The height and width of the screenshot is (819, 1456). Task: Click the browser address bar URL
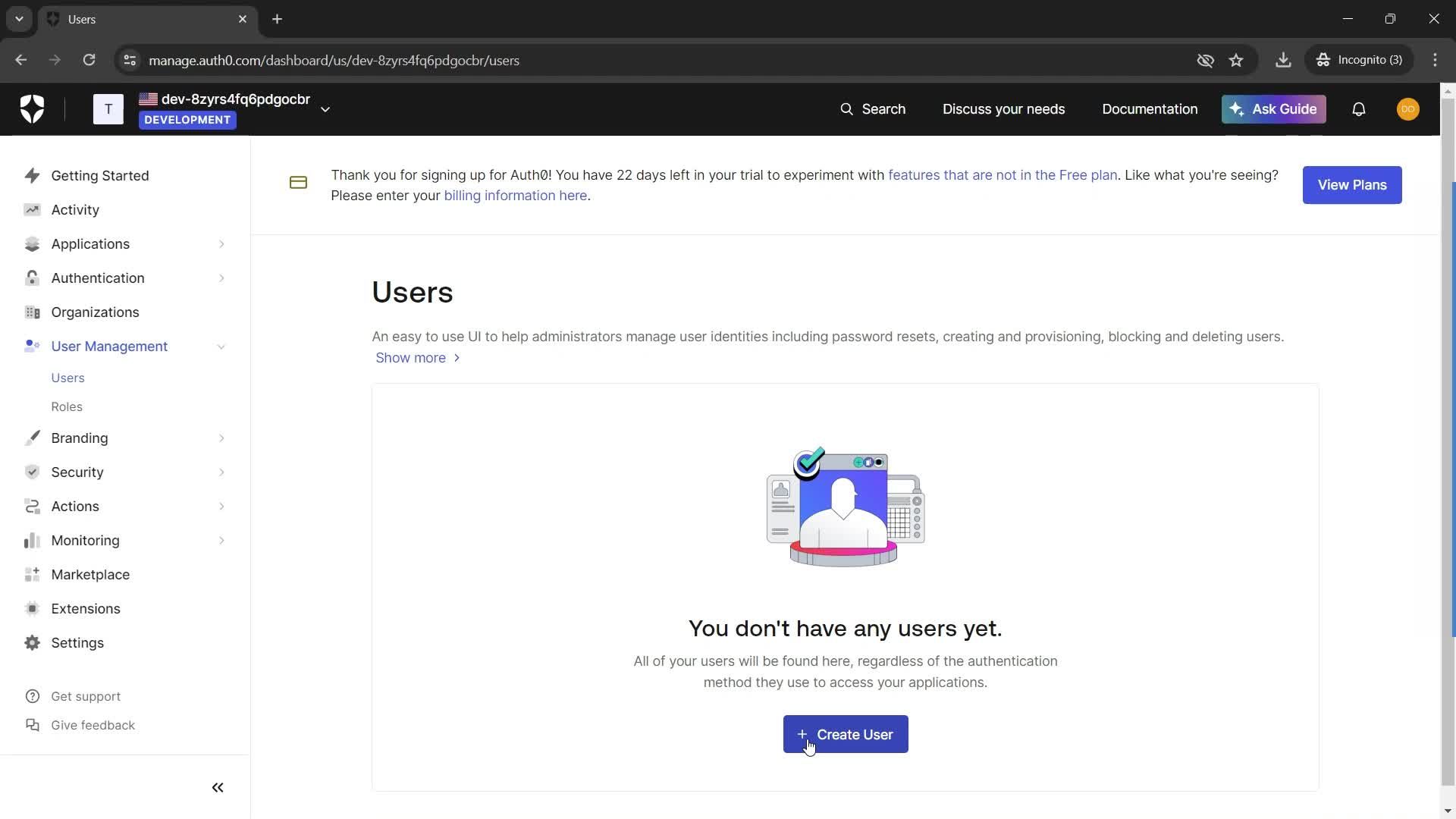coord(334,60)
